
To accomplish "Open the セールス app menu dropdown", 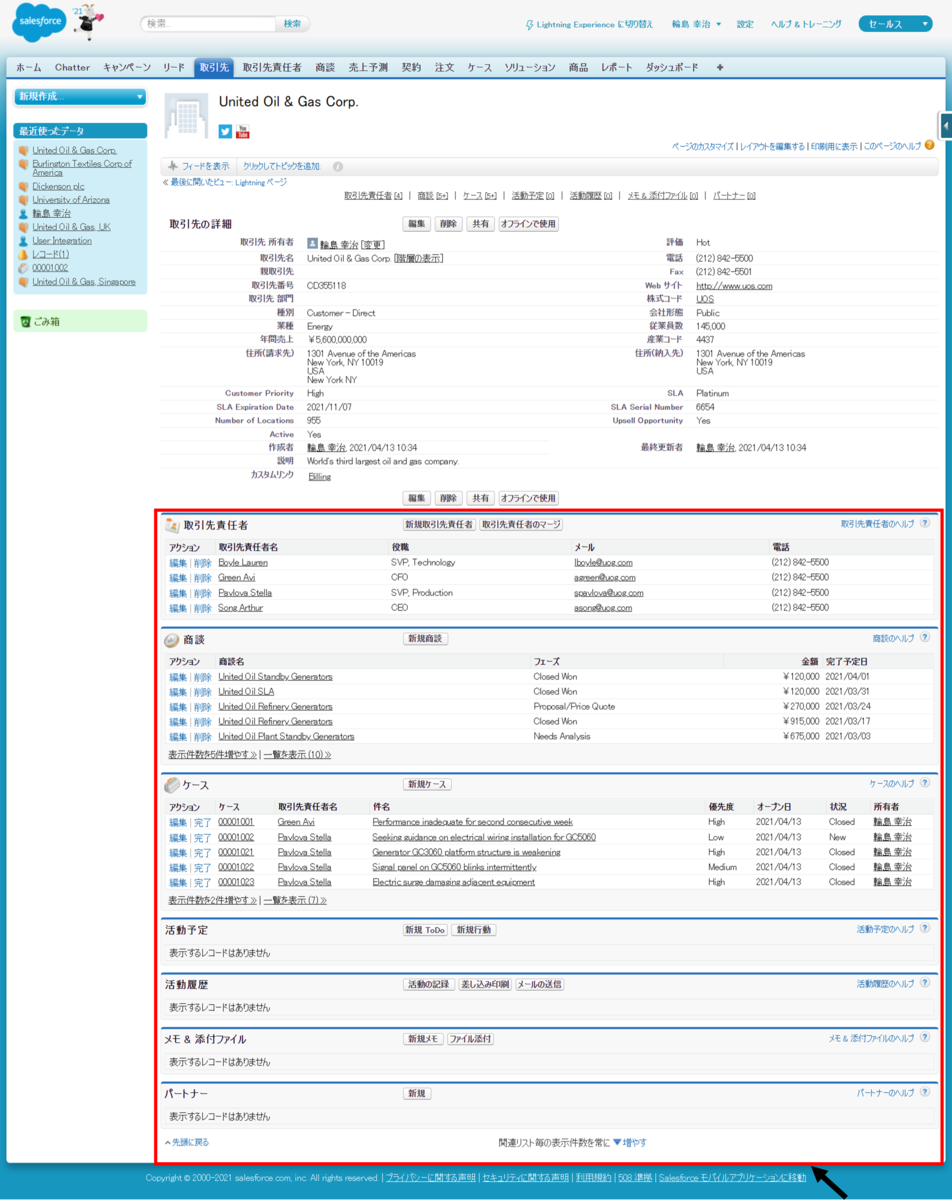I will tap(895, 24).
